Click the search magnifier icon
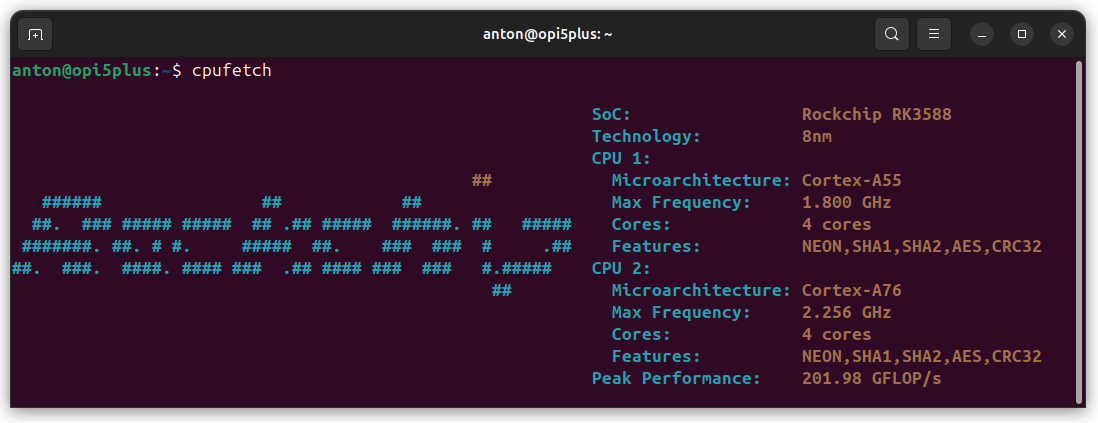Screen dimensions: 1098x423 click(x=890, y=34)
